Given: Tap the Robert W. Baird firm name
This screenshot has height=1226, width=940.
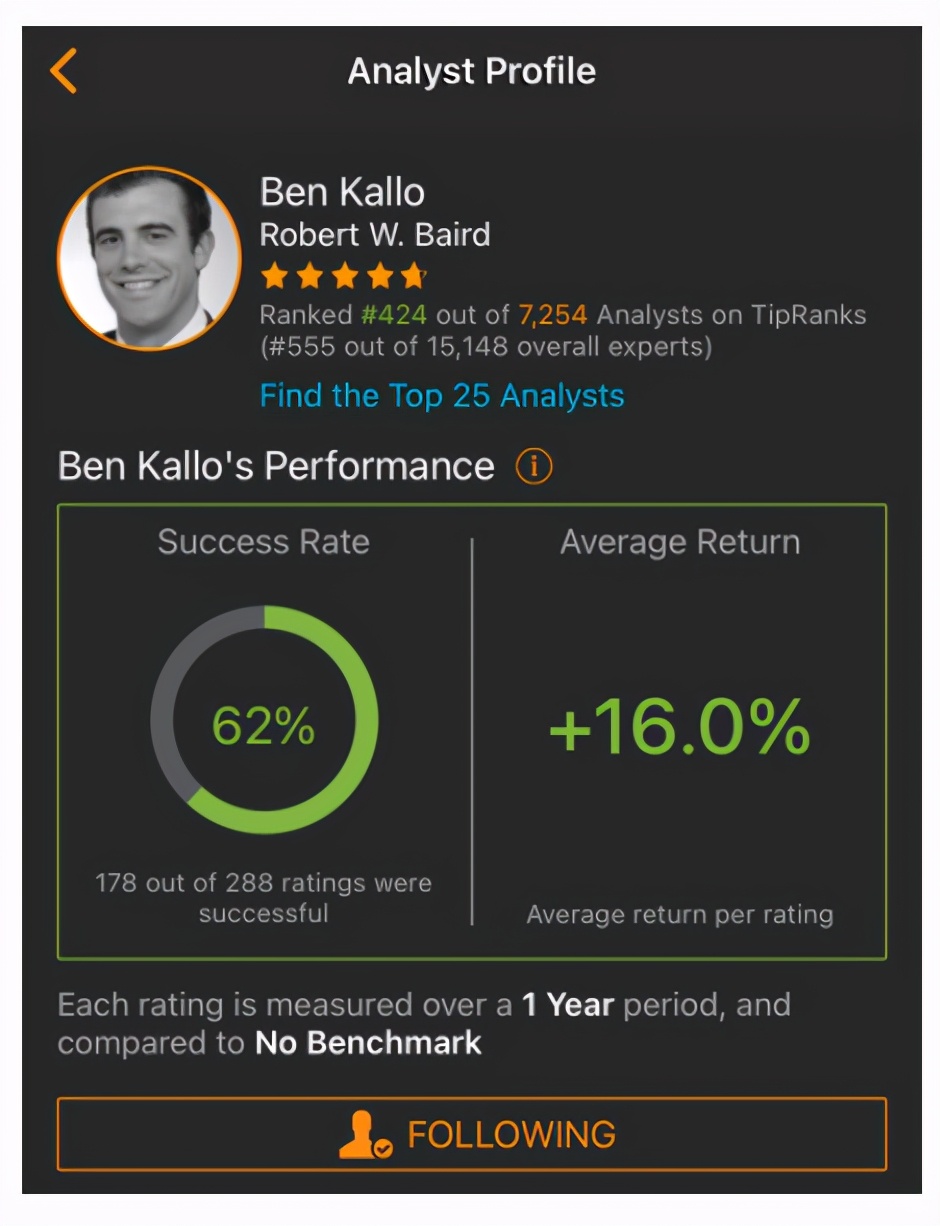Looking at the screenshot, I should [x=375, y=235].
